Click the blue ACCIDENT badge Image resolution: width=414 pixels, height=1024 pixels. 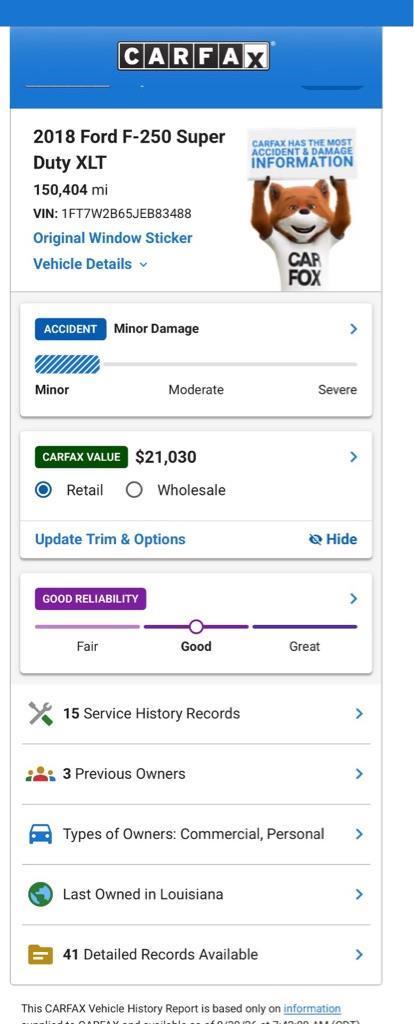tap(71, 329)
